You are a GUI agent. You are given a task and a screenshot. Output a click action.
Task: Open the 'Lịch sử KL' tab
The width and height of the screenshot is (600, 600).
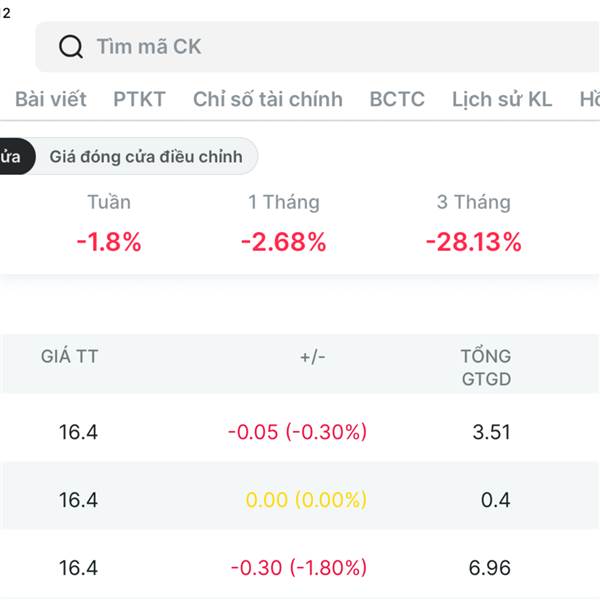click(x=501, y=99)
